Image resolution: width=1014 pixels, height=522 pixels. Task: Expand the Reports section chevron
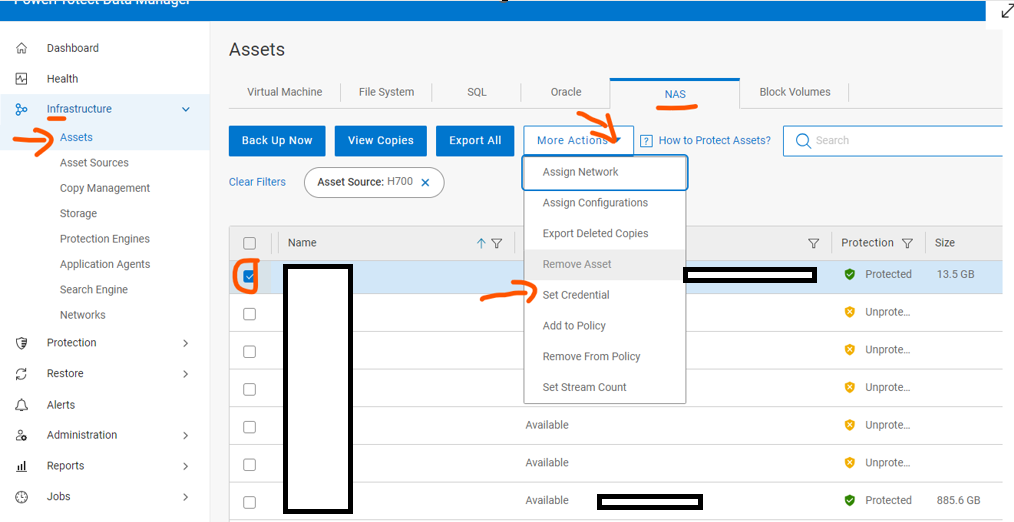[186, 466]
